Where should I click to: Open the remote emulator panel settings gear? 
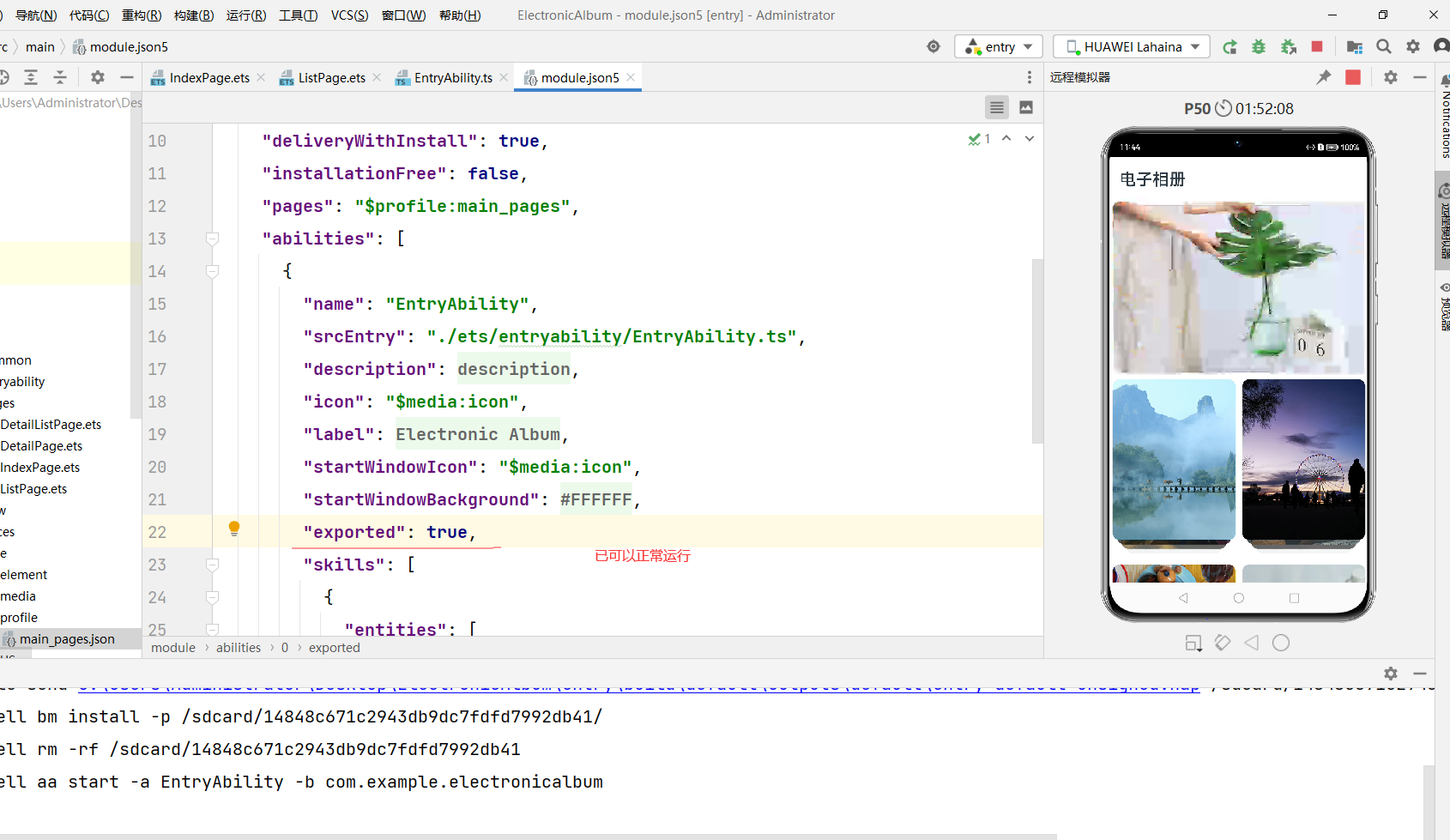coord(1391,77)
